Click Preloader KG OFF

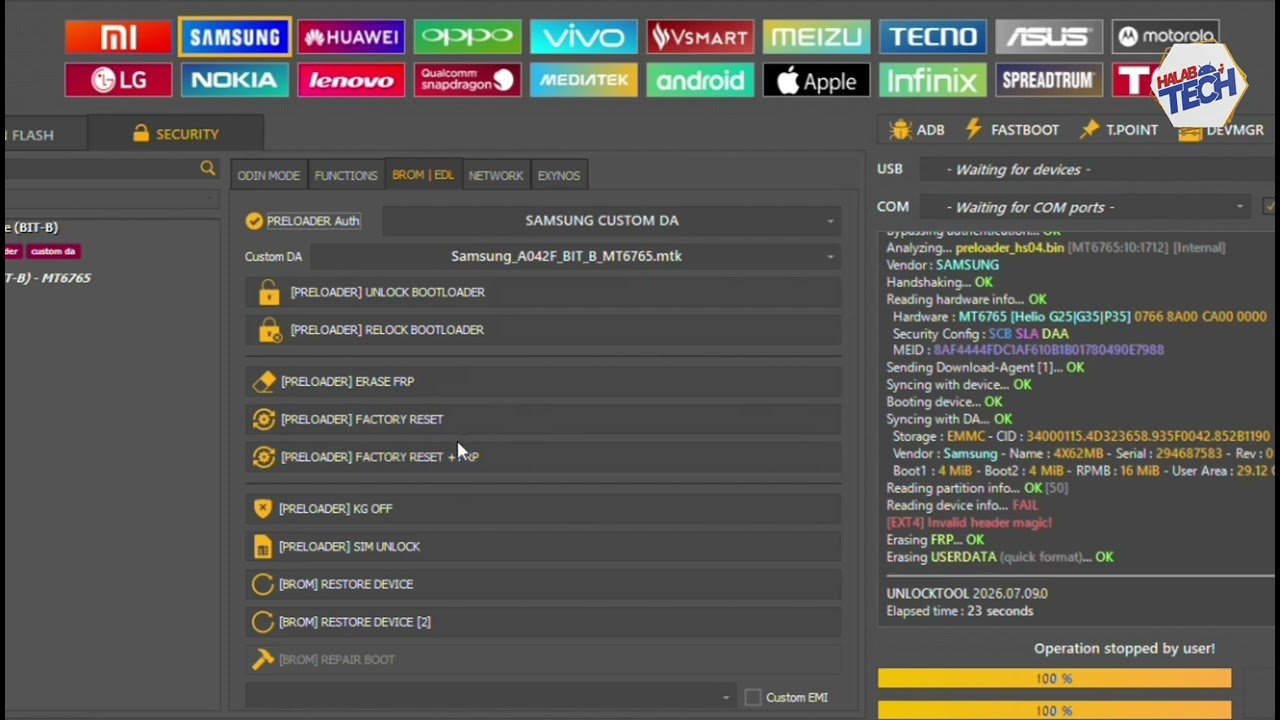coord(543,509)
